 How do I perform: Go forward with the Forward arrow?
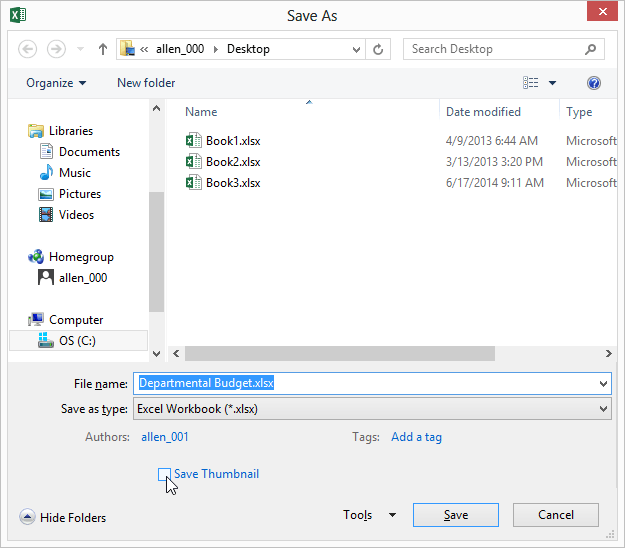point(56,49)
